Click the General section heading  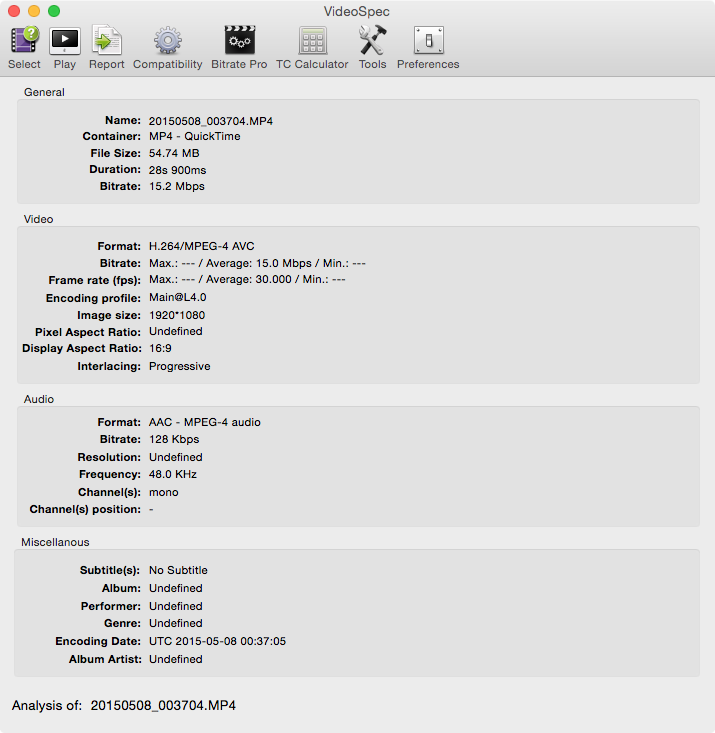pos(44,92)
